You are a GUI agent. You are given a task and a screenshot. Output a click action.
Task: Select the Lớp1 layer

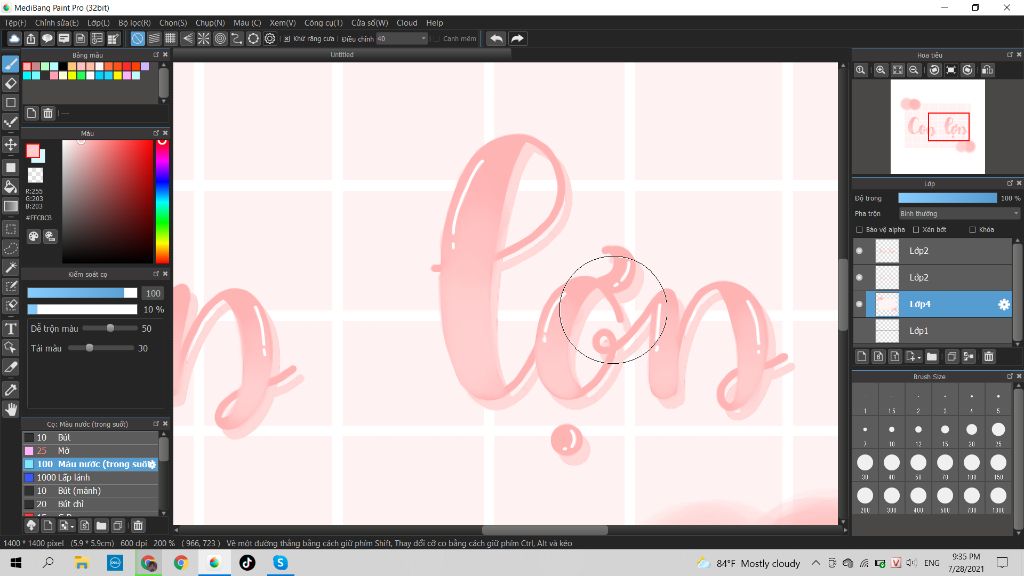pyautogui.click(x=933, y=331)
